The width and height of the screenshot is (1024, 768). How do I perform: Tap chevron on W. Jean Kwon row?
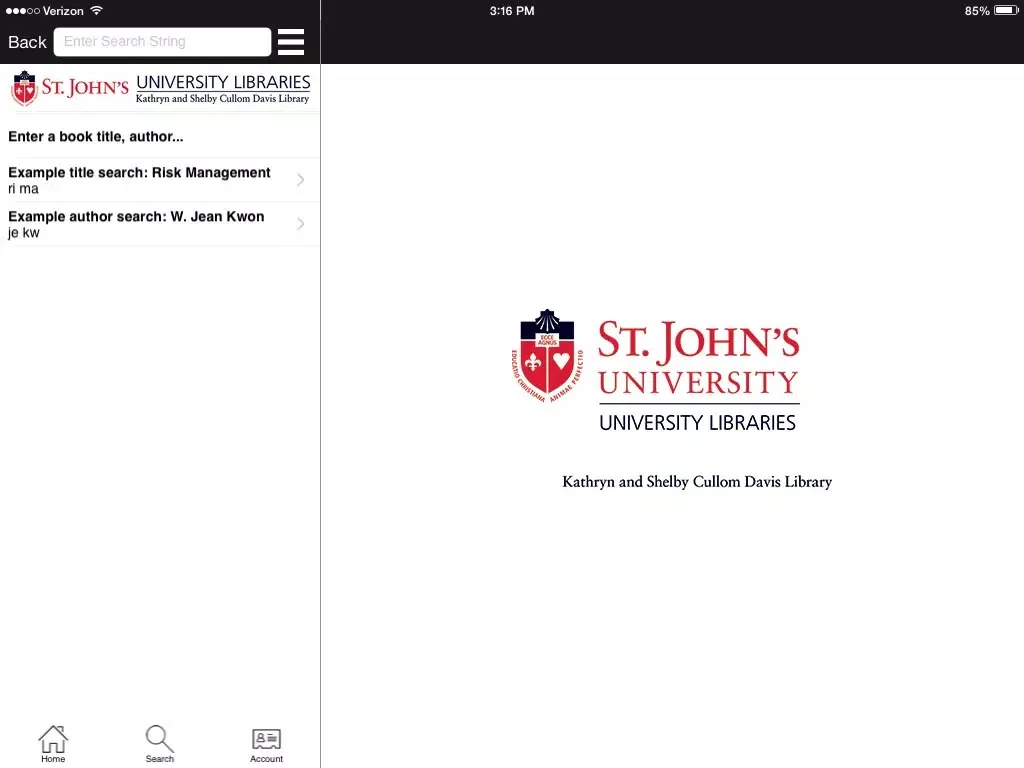tap(300, 224)
